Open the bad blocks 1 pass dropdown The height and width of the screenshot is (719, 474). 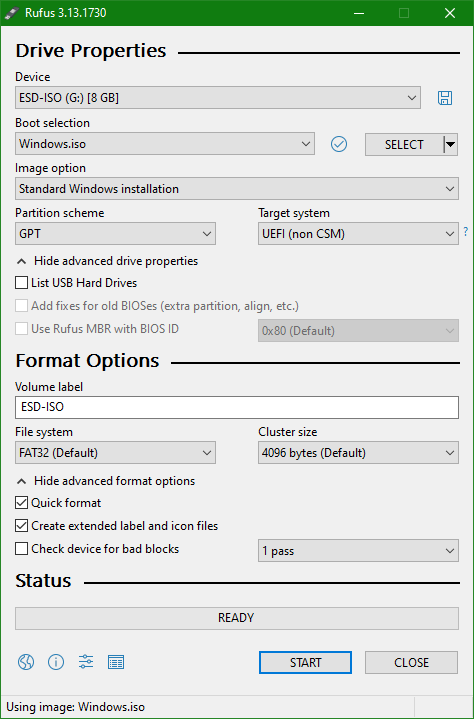pos(358,551)
